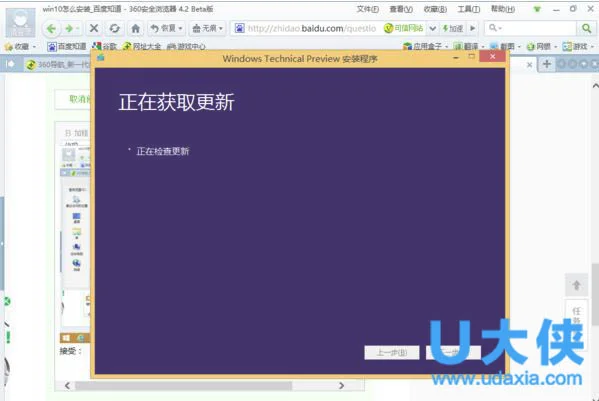The image size is (599, 401).
Task: Click the installer app icon in title bar
Action: (101, 58)
